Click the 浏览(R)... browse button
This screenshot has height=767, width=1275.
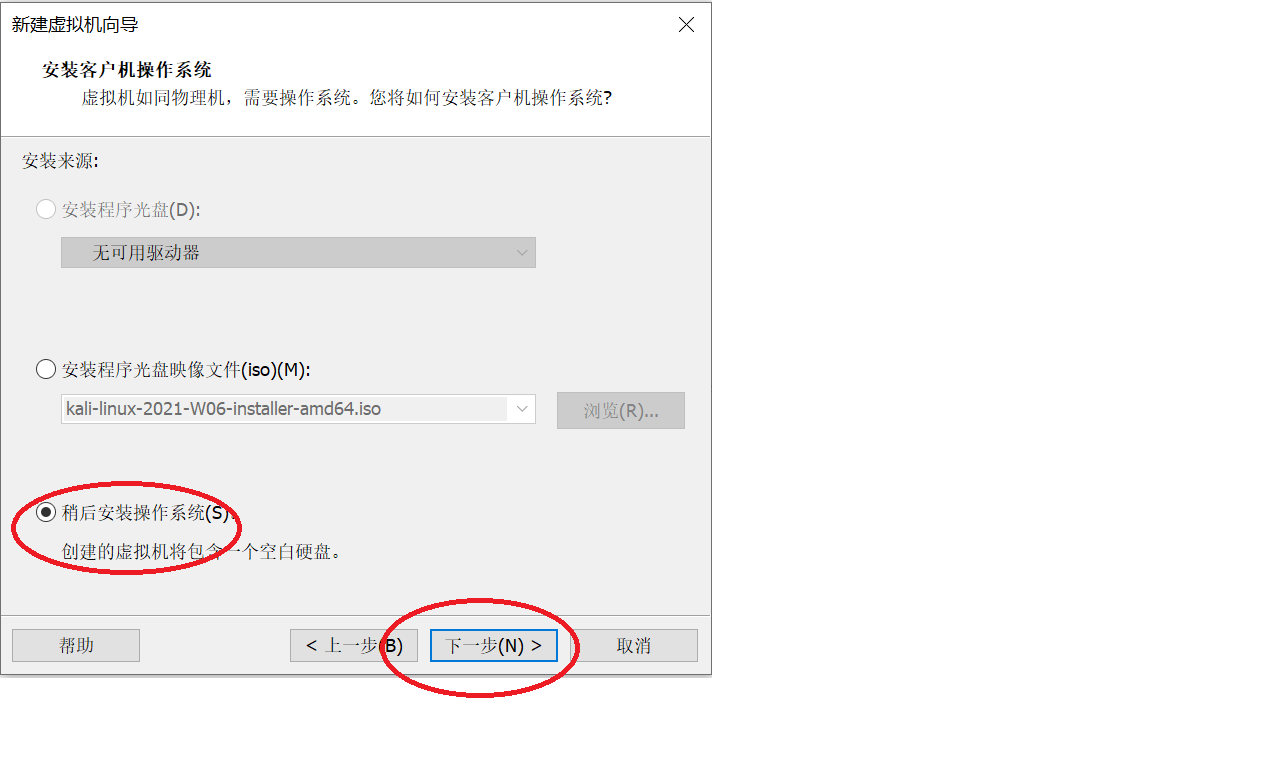click(x=621, y=411)
